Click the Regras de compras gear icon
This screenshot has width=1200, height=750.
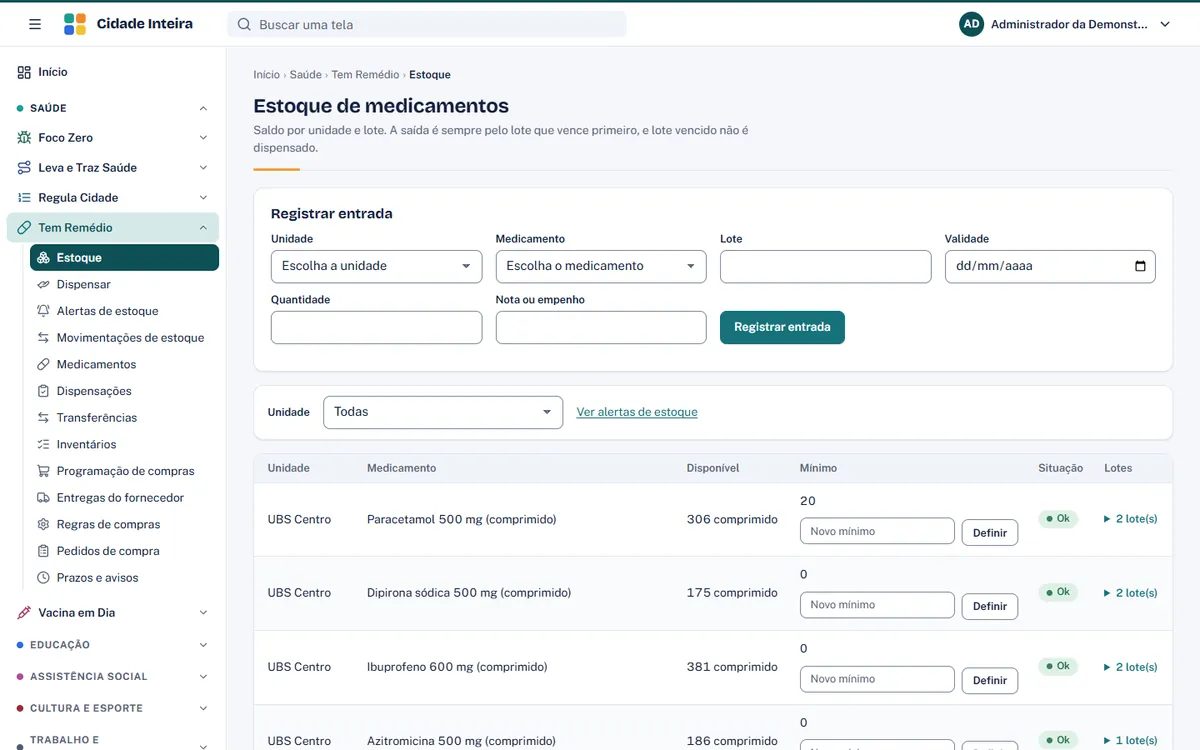pos(43,525)
